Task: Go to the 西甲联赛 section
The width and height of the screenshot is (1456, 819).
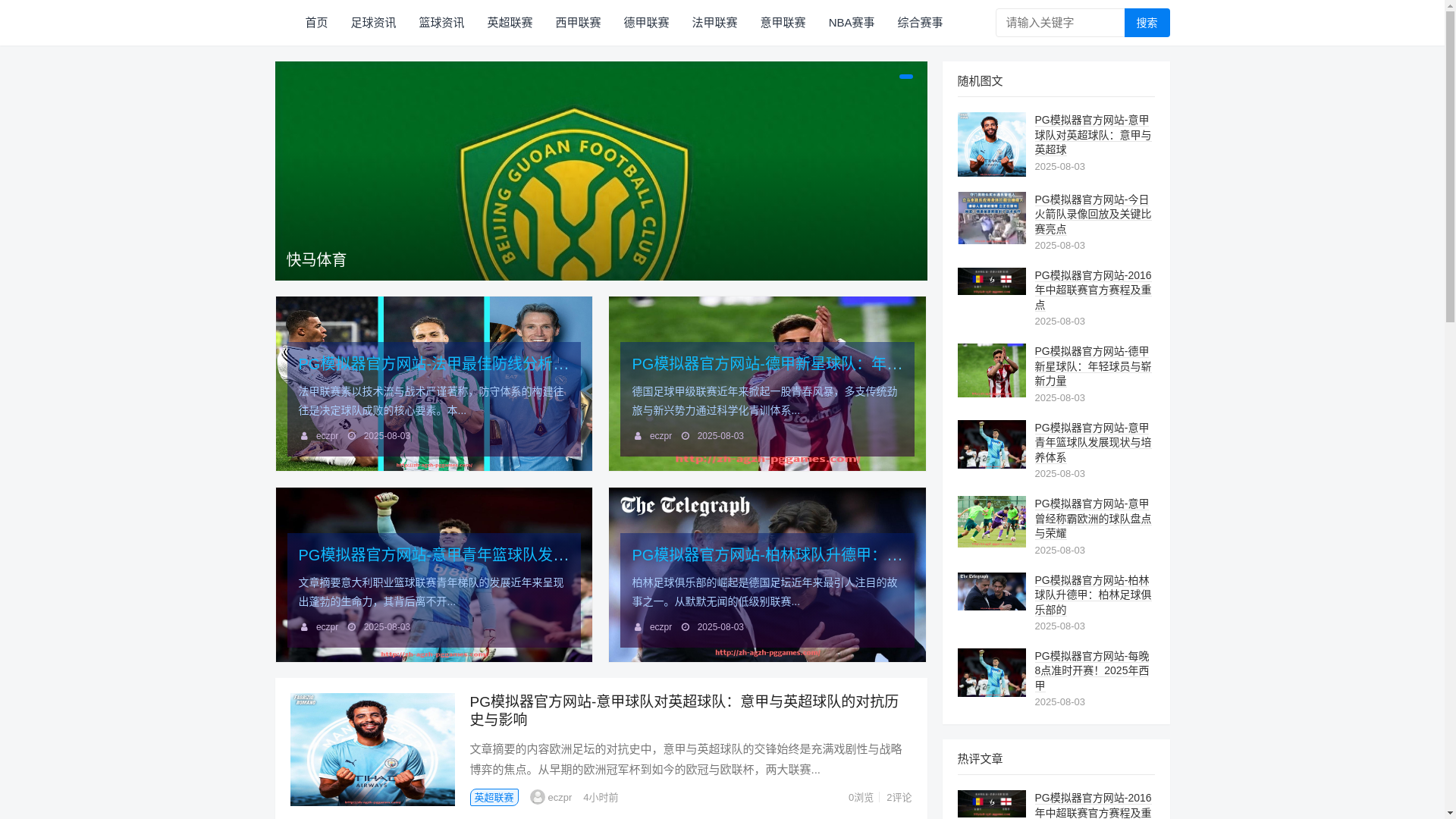Action: (x=578, y=23)
